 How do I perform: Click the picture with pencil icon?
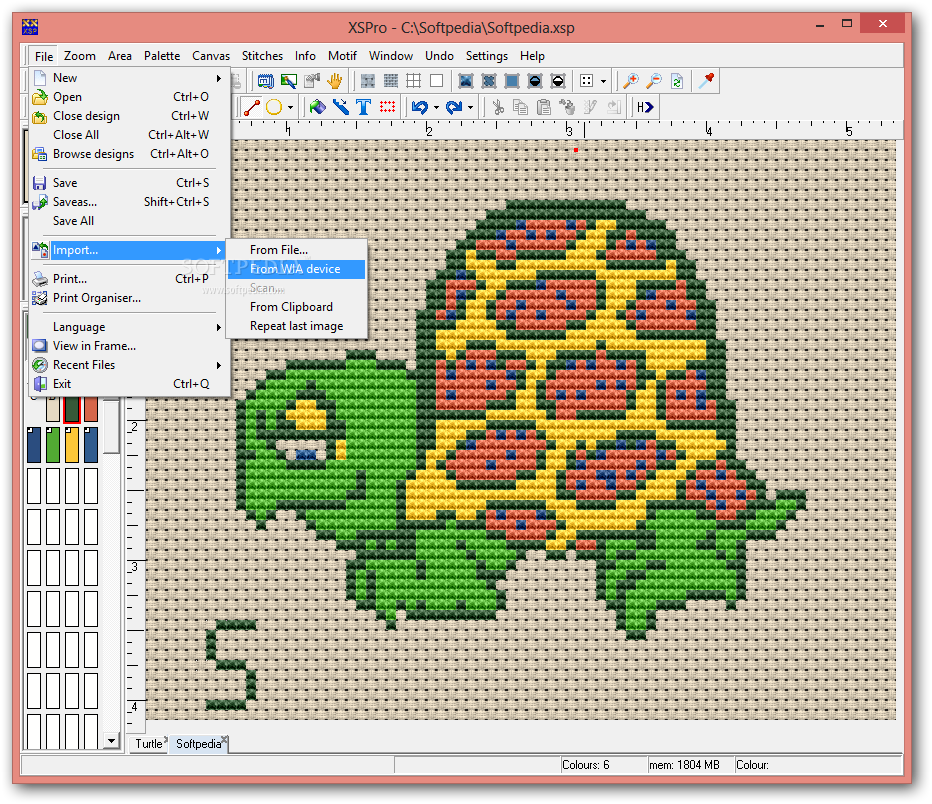pos(289,81)
